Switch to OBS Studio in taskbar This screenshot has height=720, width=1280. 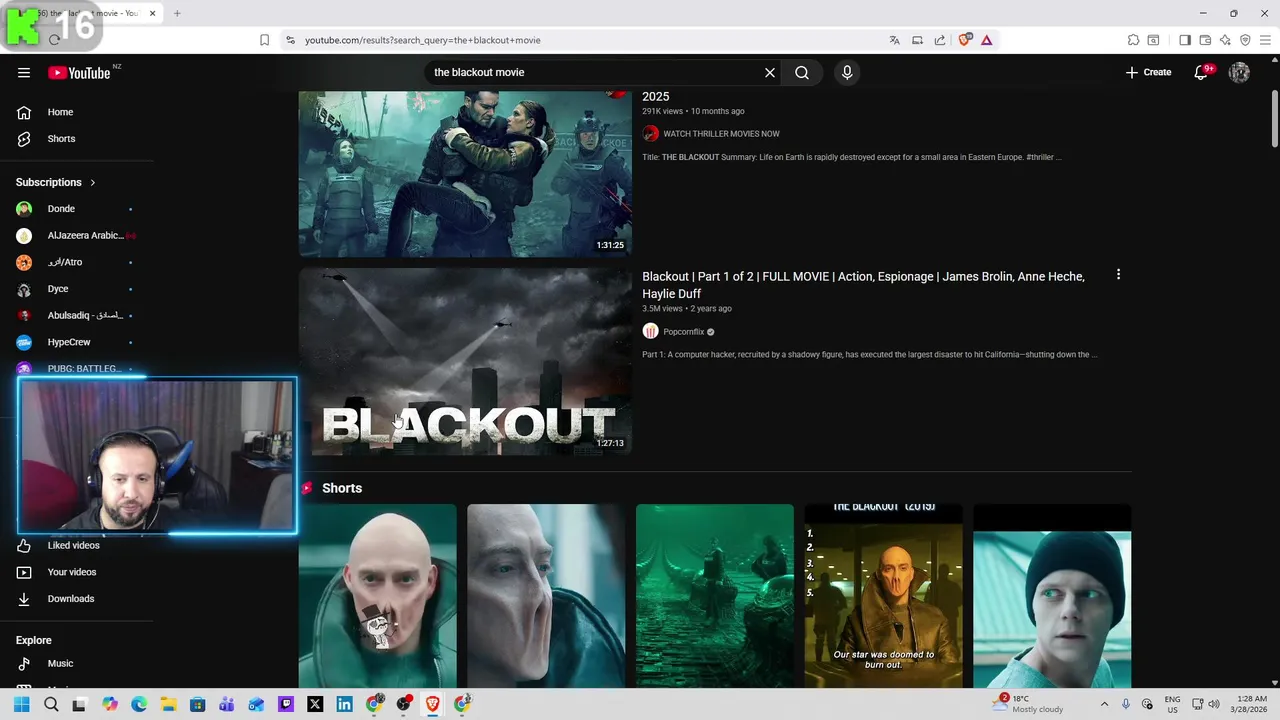(x=403, y=704)
